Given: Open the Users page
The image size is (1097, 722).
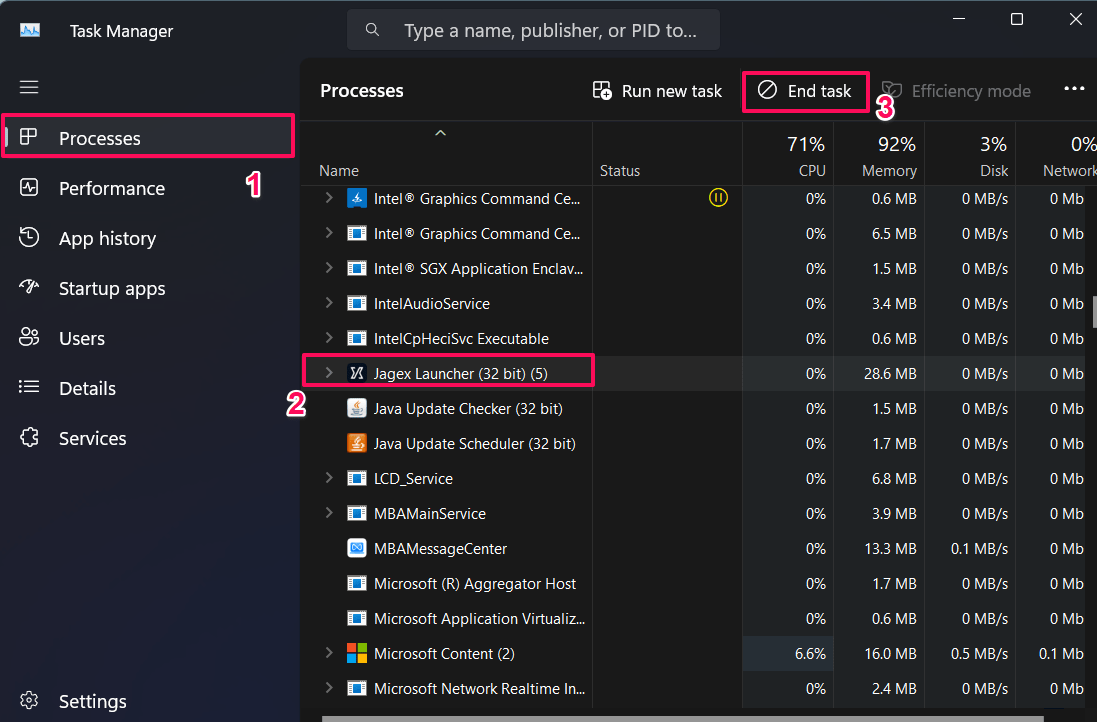Looking at the screenshot, I should pos(150,338).
